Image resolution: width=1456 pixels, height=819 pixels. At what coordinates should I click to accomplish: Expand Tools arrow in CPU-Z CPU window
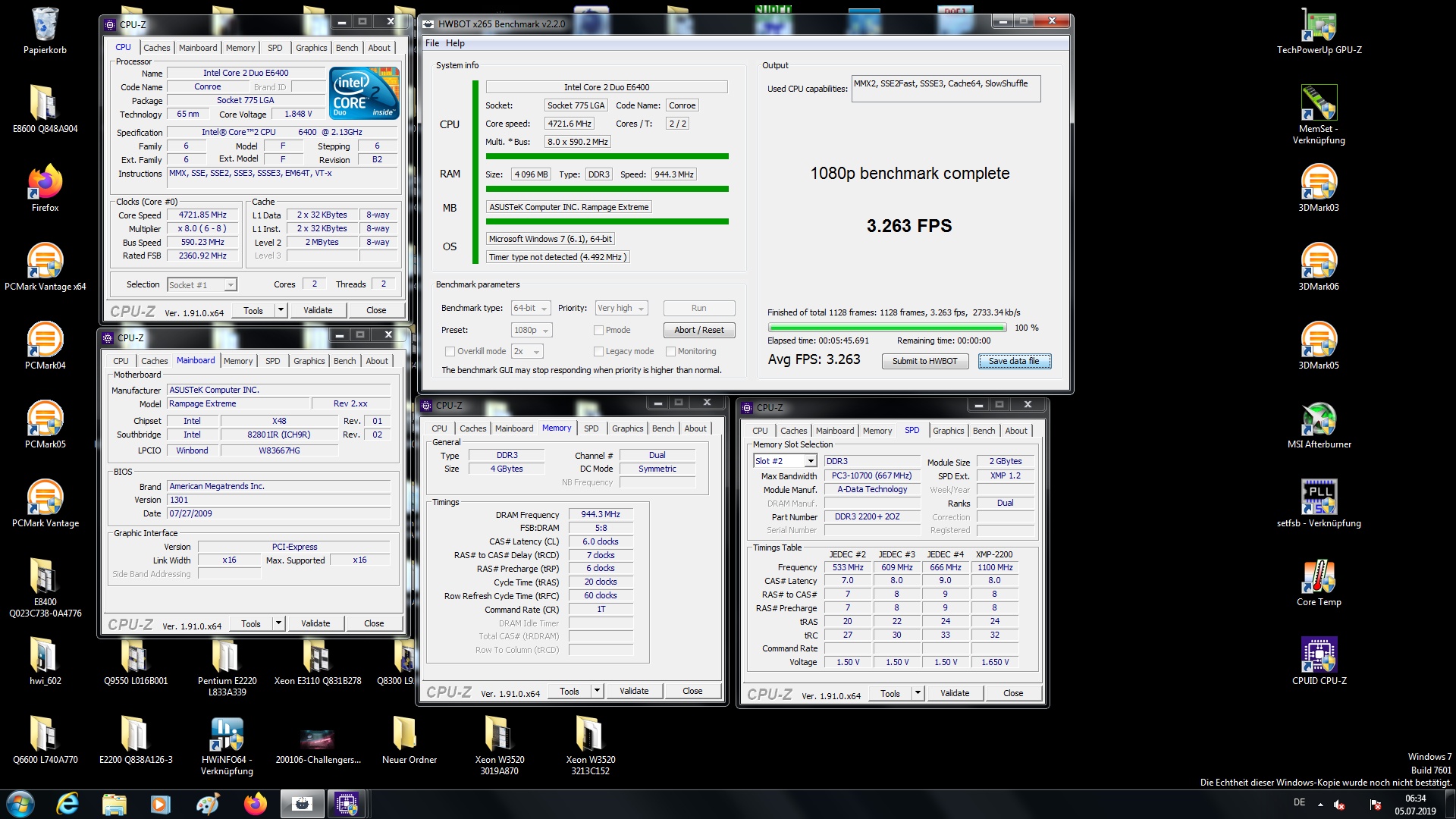(x=281, y=310)
